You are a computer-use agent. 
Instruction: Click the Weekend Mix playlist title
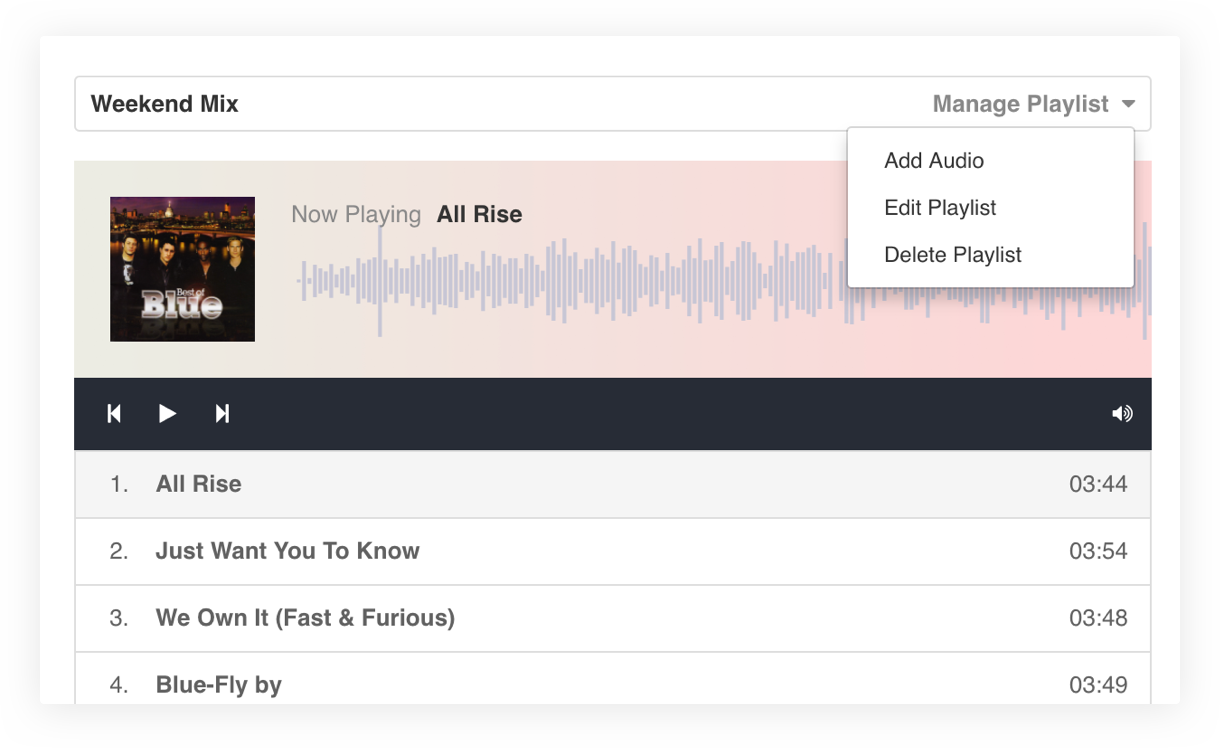(165, 104)
